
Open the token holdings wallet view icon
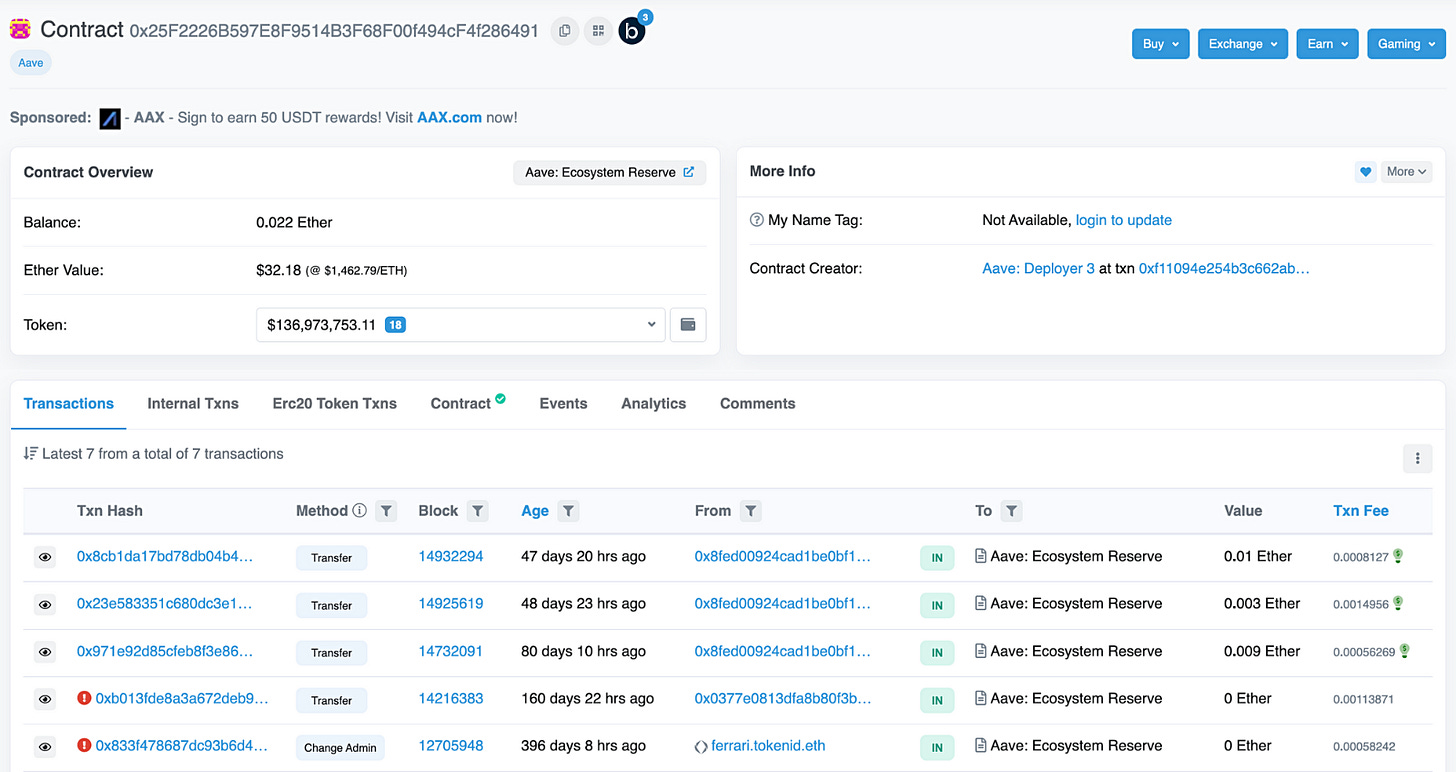(x=688, y=324)
